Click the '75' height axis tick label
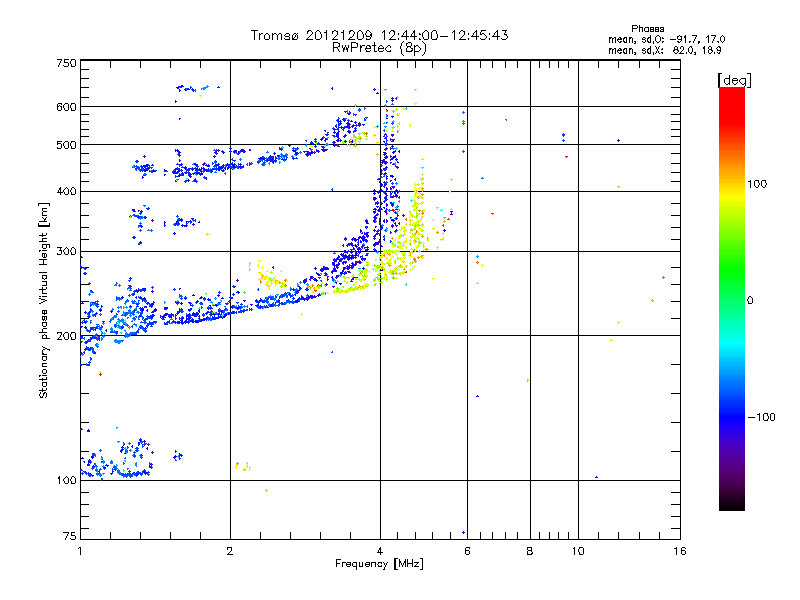 coord(70,536)
